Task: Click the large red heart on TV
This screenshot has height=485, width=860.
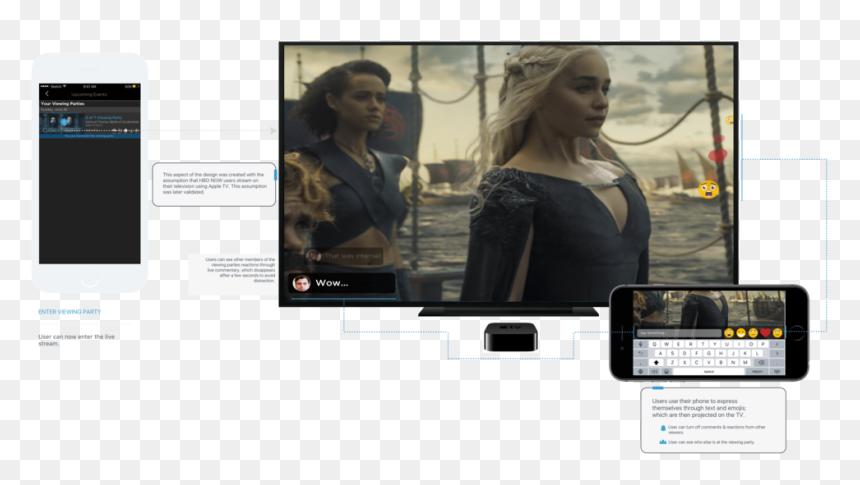Action: point(717,155)
